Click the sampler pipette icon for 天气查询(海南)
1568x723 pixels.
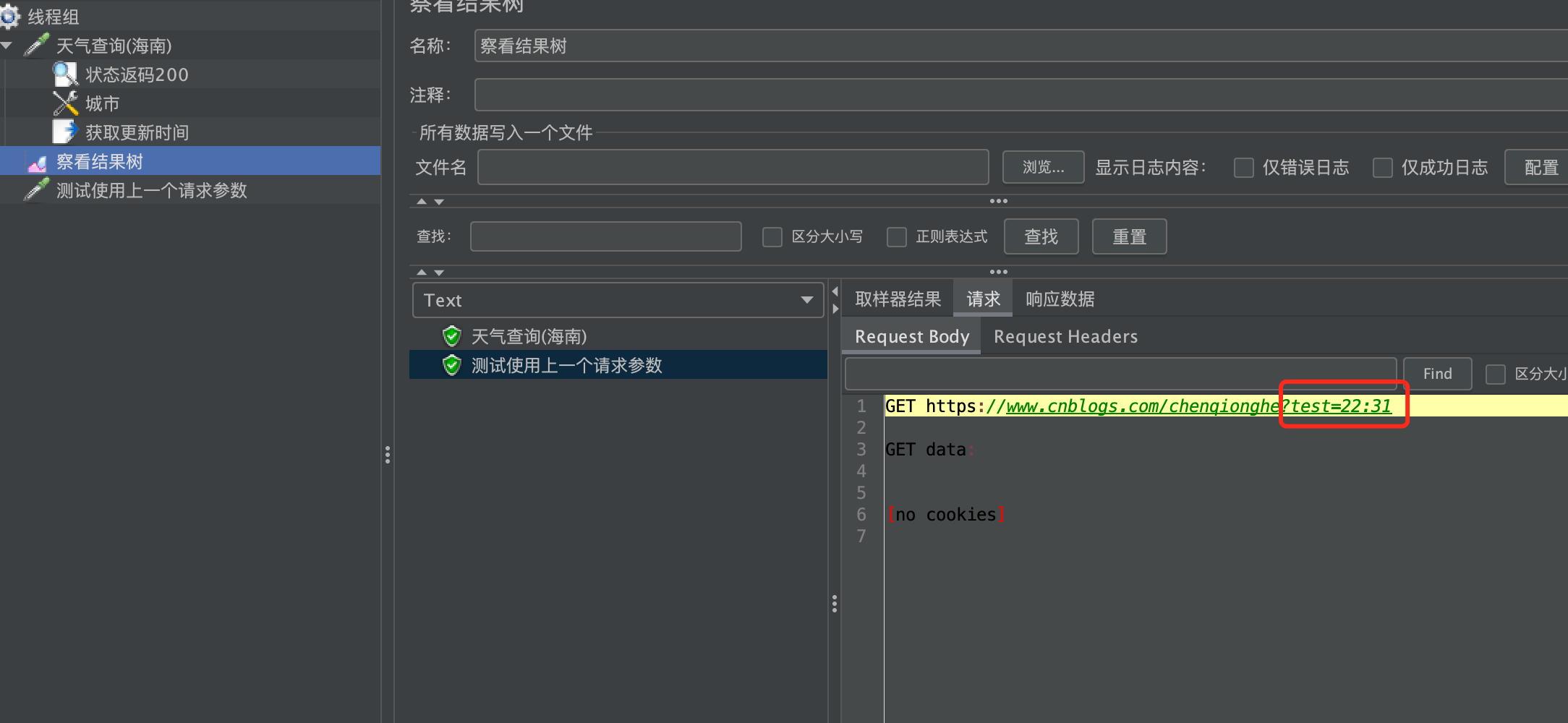click(37, 46)
